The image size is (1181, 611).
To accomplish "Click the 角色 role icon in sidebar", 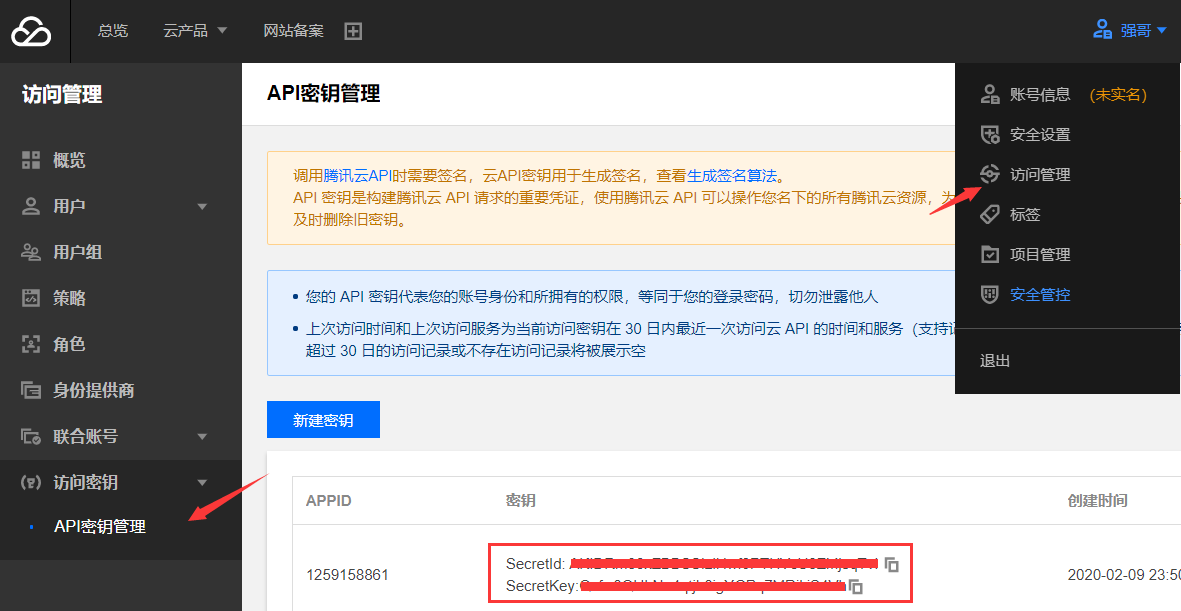I will coord(31,344).
